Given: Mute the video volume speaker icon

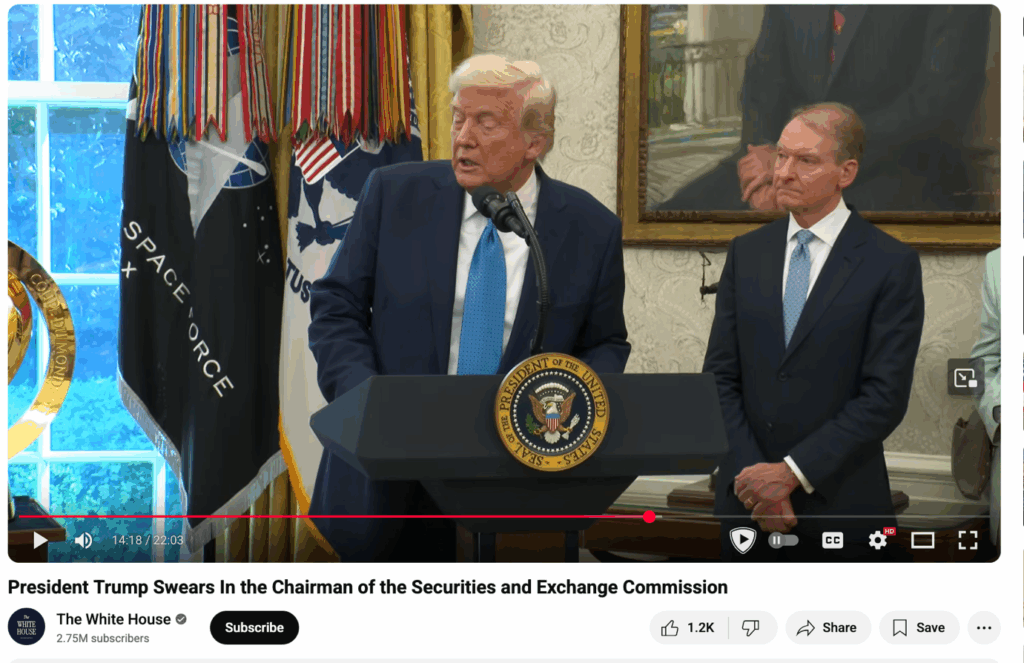Looking at the screenshot, I should point(83,540).
